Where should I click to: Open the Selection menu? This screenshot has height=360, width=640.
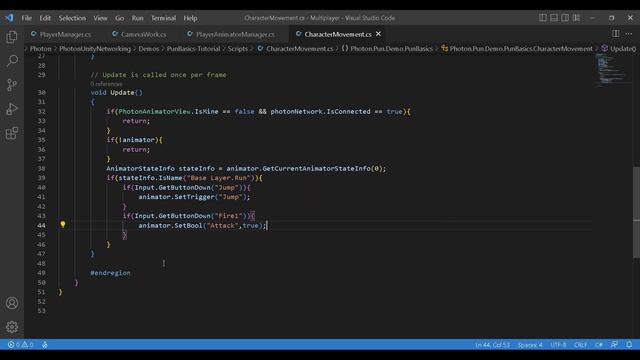tap(72, 18)
